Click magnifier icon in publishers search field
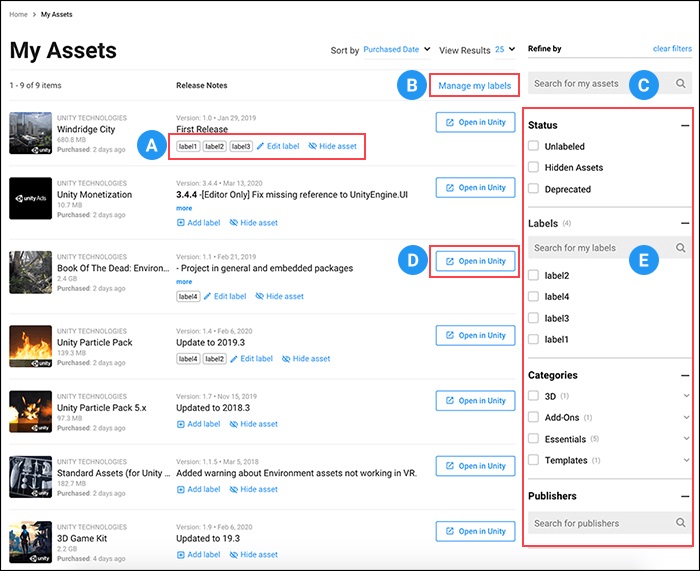This screenshot has width=700, height=571. click(x=680, y=523)
